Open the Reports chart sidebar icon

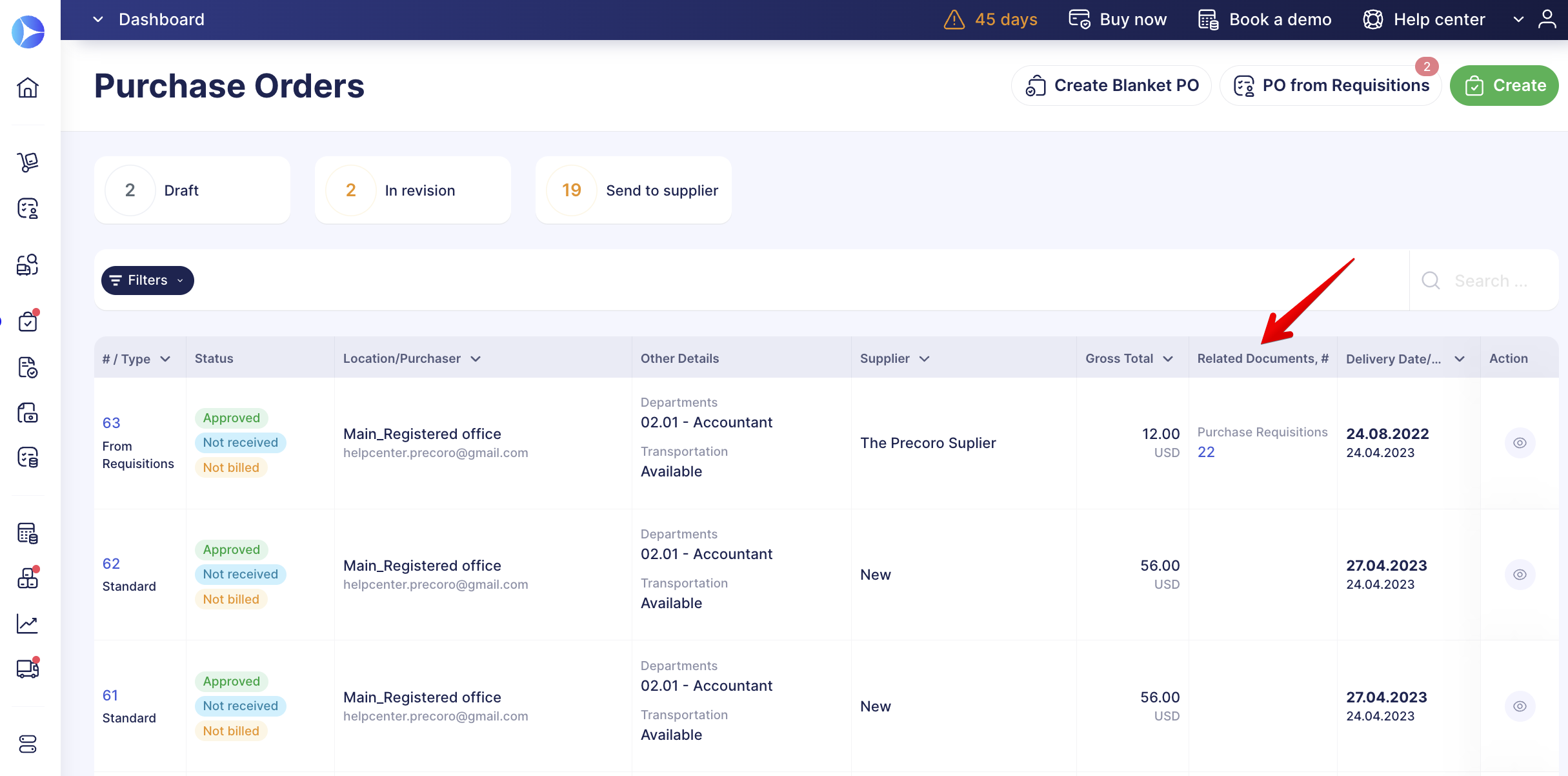28,624
